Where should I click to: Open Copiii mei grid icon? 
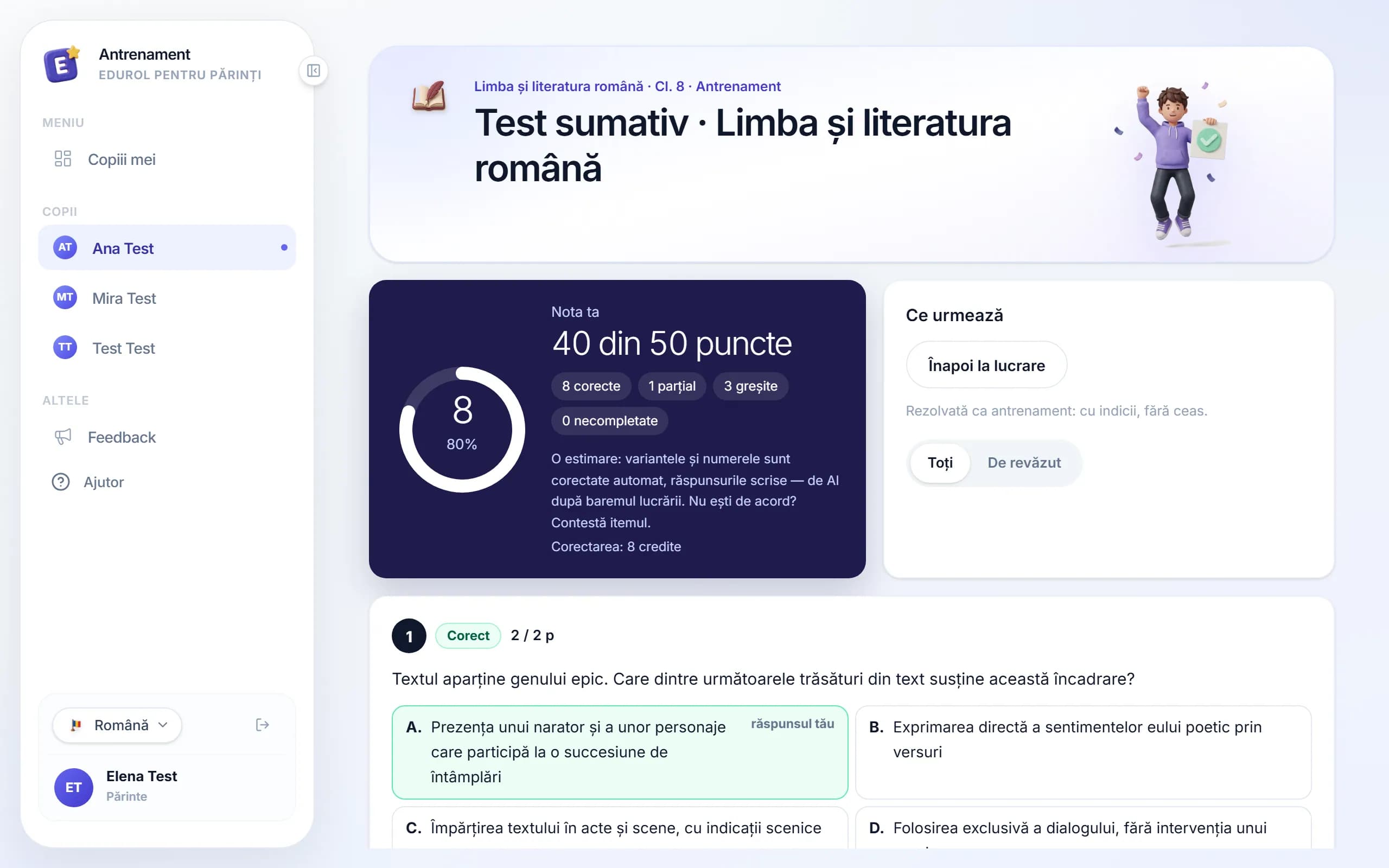tap(62, 158)
